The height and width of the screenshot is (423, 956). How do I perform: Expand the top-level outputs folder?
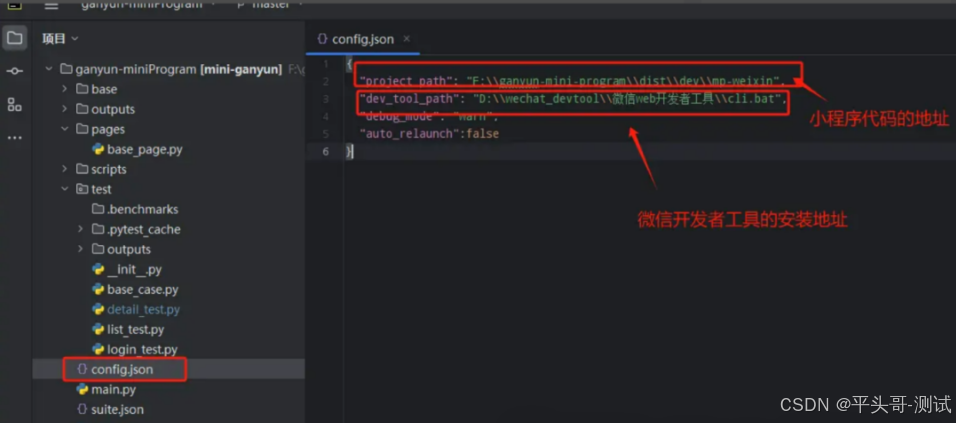[65, 109]
